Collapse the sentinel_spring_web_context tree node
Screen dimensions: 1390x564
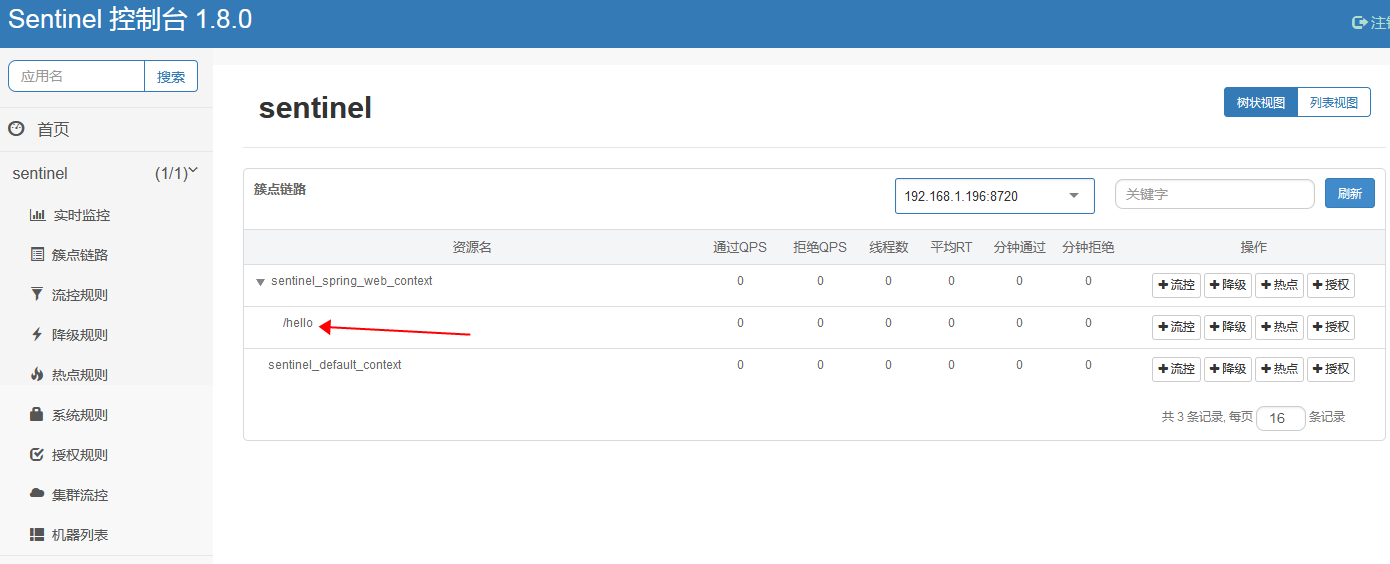(x=260, y=282)
